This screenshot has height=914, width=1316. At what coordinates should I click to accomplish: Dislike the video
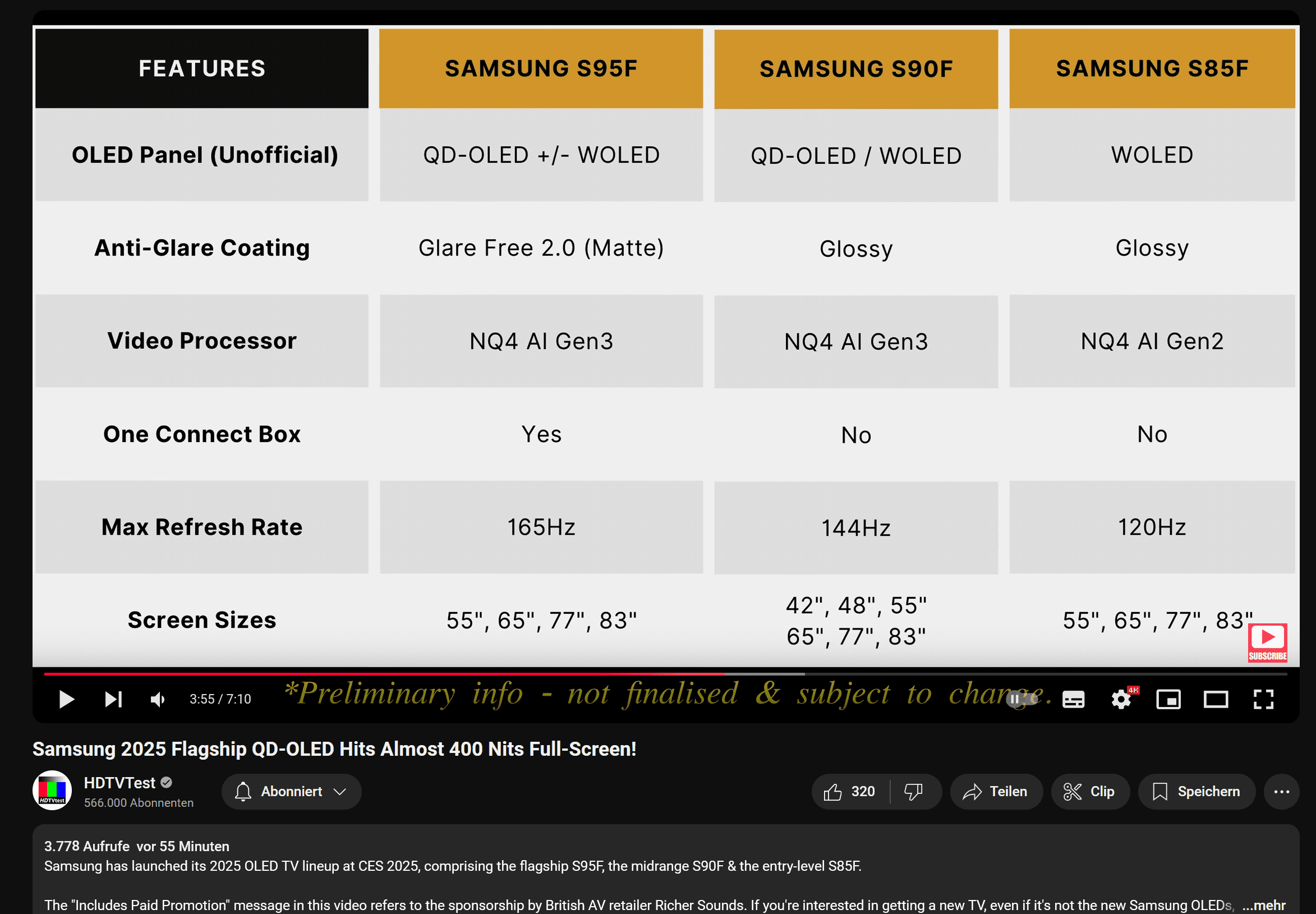coord(914,792)
